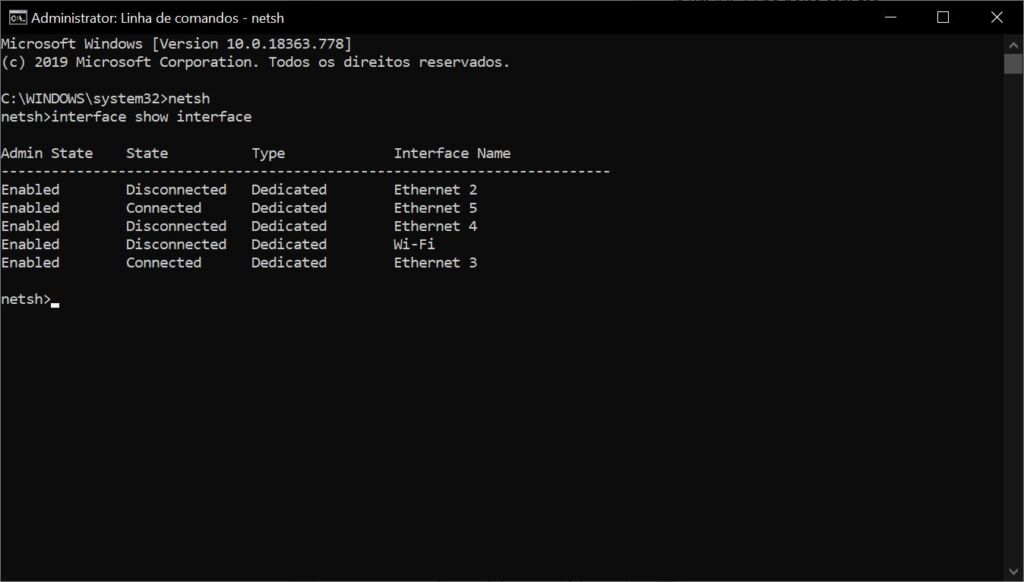Click the 'interface show interface' command text

(x=152, y=117)
